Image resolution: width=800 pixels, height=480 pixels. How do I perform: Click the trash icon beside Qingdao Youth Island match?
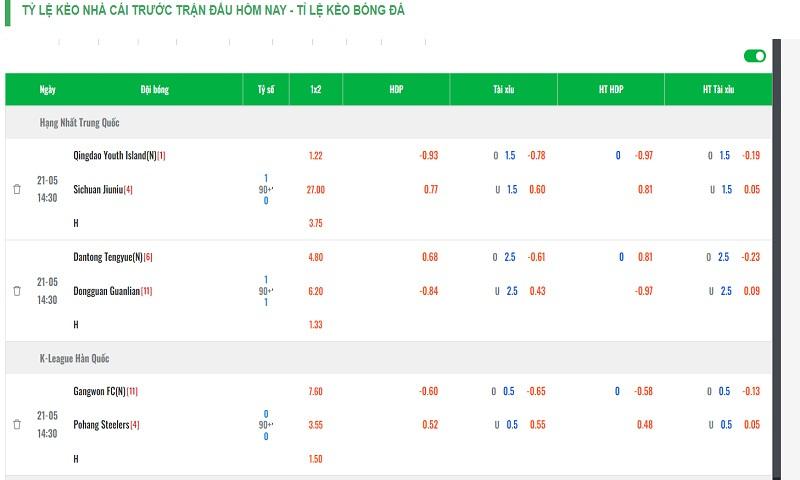(x=17, y=189)
